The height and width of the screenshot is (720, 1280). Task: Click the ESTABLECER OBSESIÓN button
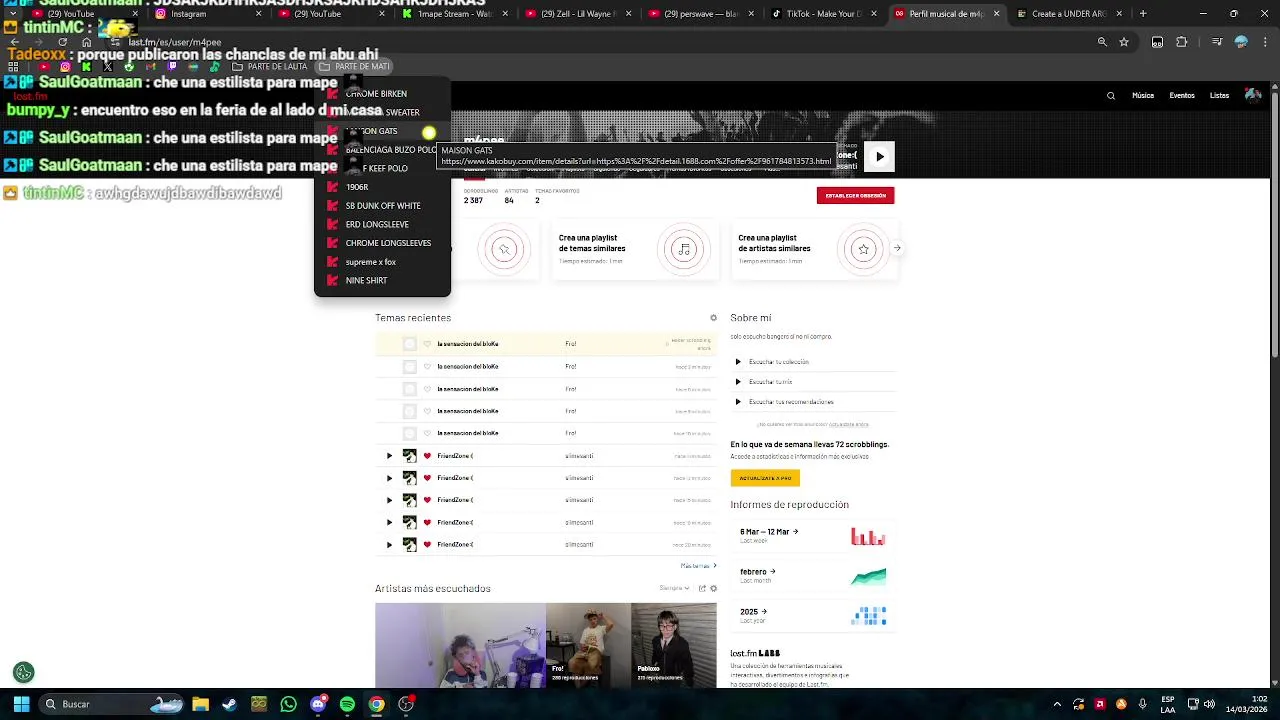[x=855, y=195]
